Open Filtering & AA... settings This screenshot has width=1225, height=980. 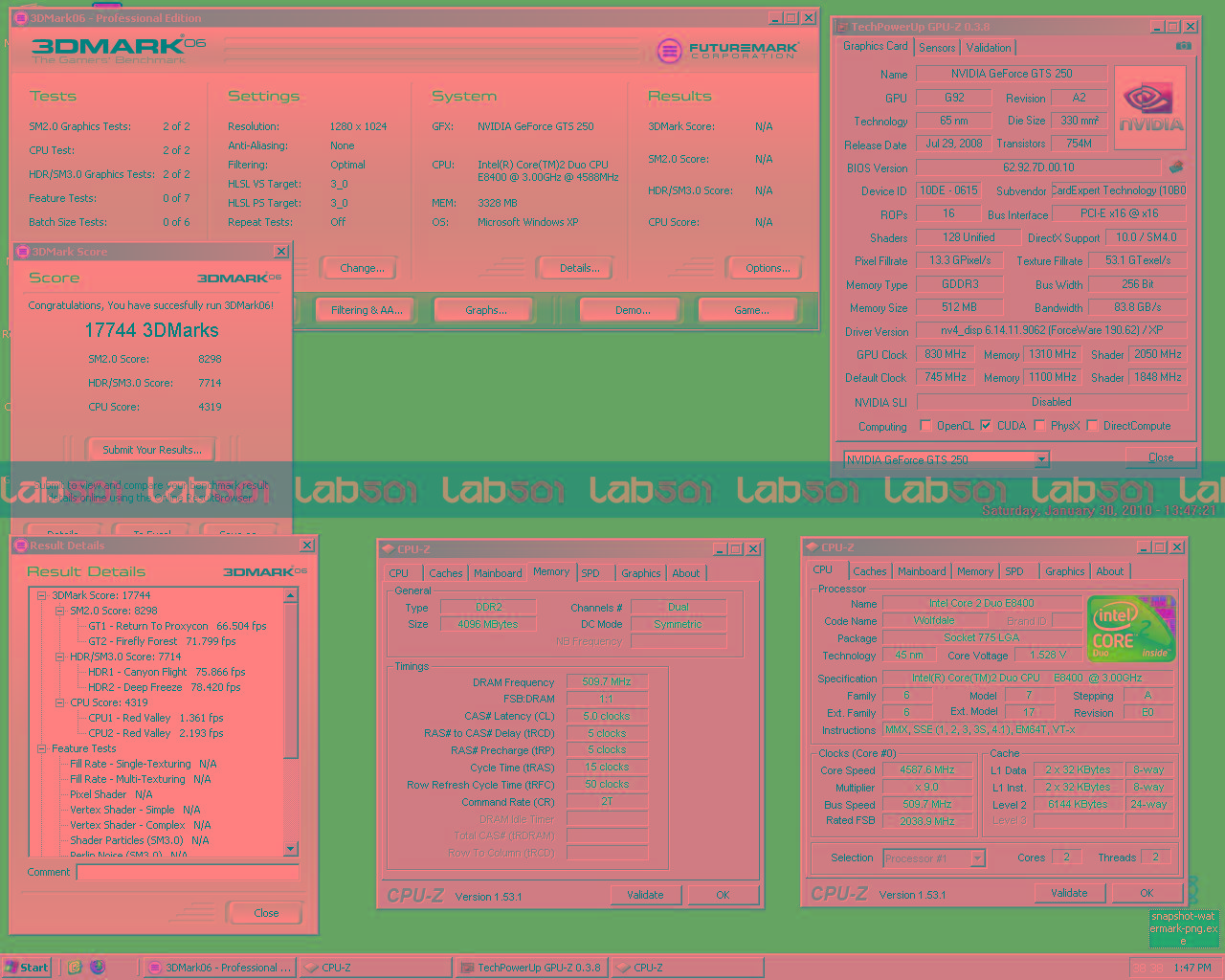coord(367,310)
